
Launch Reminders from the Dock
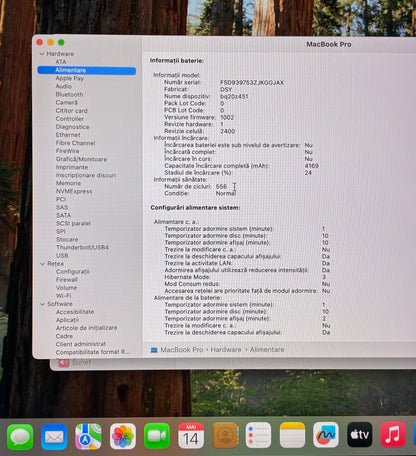click(x=258, y=435)
